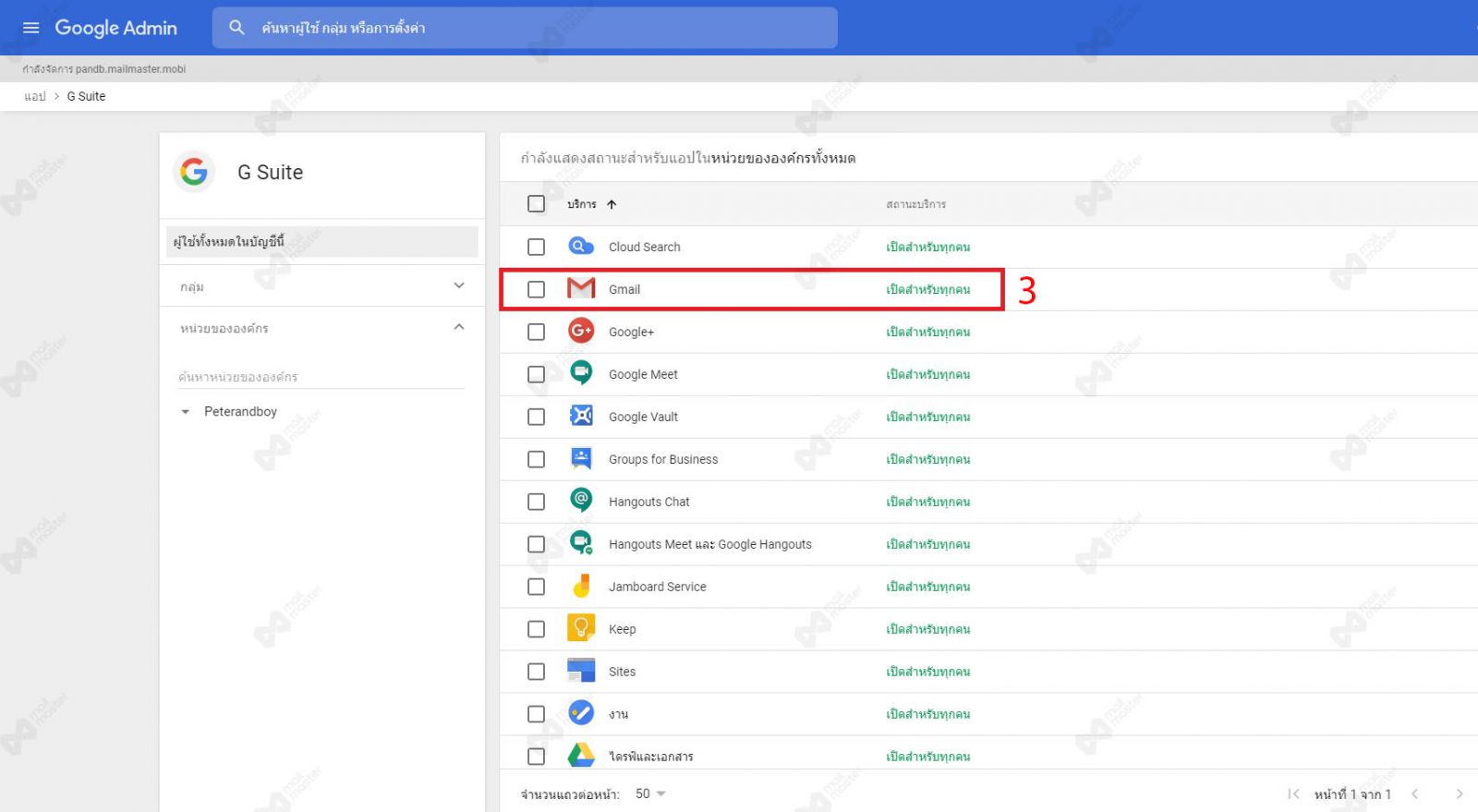The image size is (1478, 812).
Task: Check the Google Vault row checkbox
Action: (x=536, y=417)
